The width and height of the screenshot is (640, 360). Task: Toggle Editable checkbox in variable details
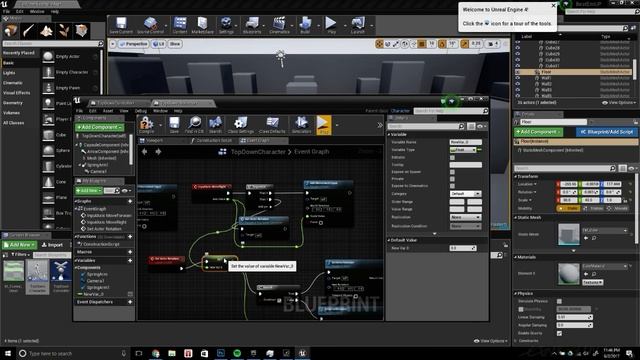452,158
